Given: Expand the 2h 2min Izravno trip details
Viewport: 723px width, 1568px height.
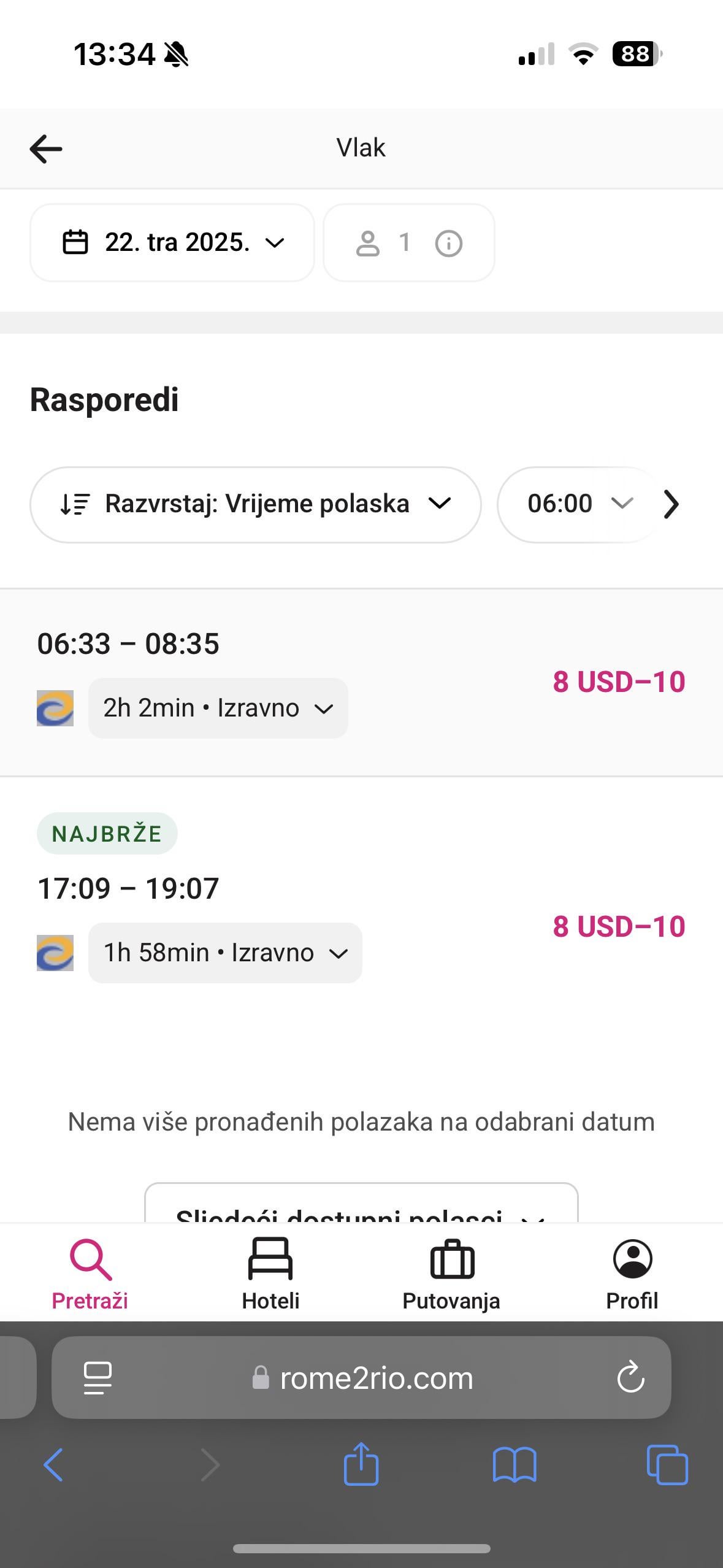Looking at the screenshot, I should pos(218,708).
